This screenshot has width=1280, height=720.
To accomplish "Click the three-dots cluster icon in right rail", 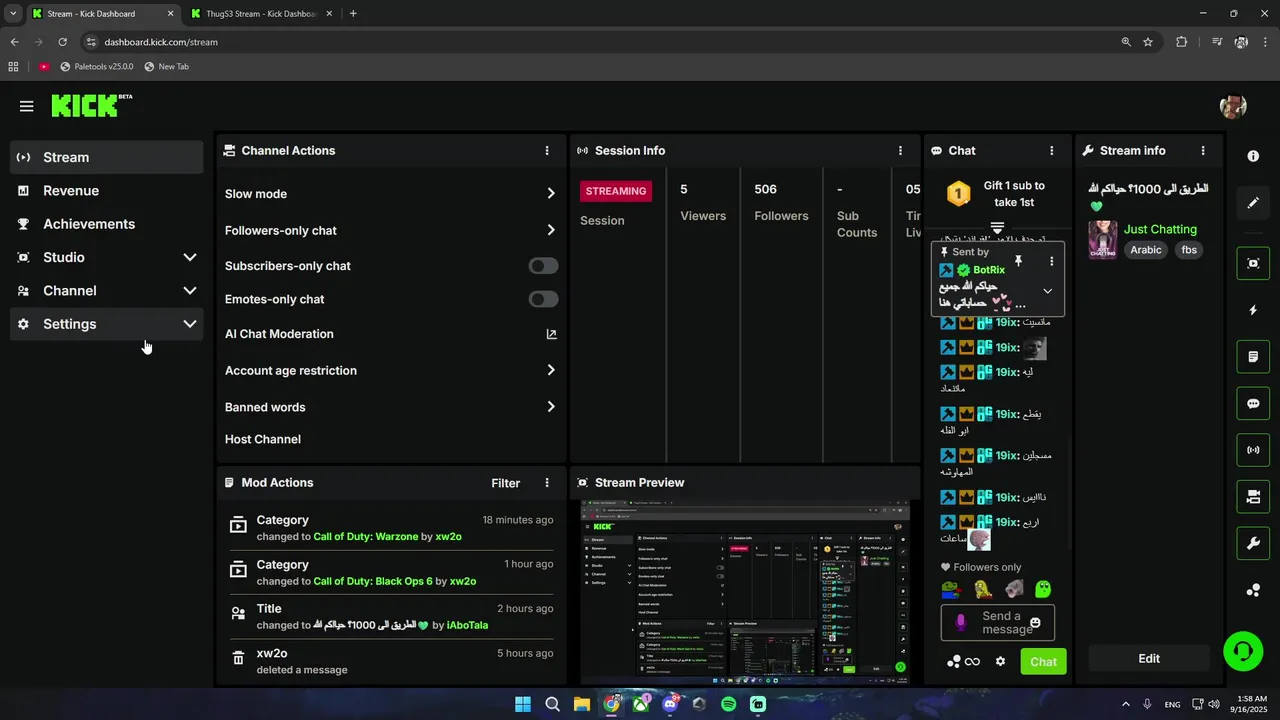I will click(x=1253, y=590).
